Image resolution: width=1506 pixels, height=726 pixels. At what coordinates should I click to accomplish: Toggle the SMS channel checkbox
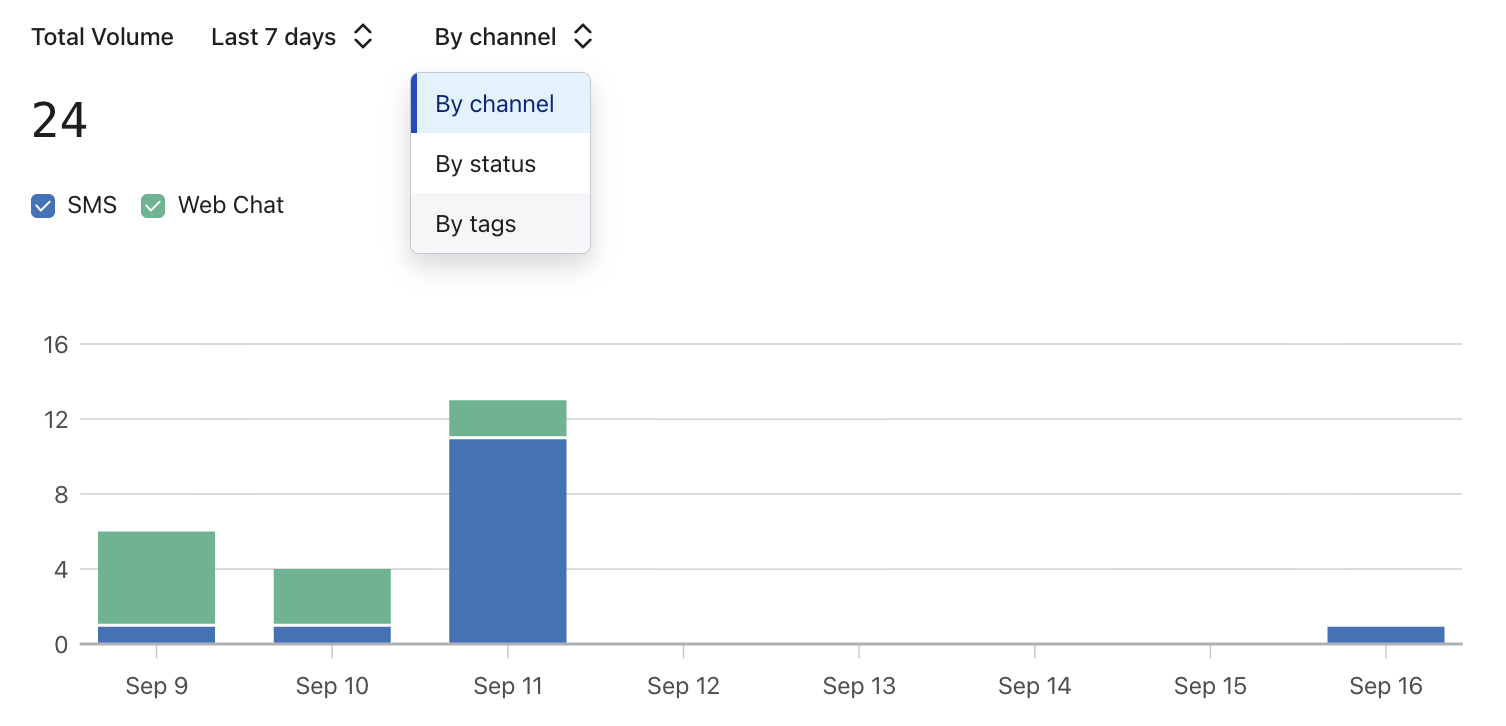pyautogui.click(x=43, y=206)
